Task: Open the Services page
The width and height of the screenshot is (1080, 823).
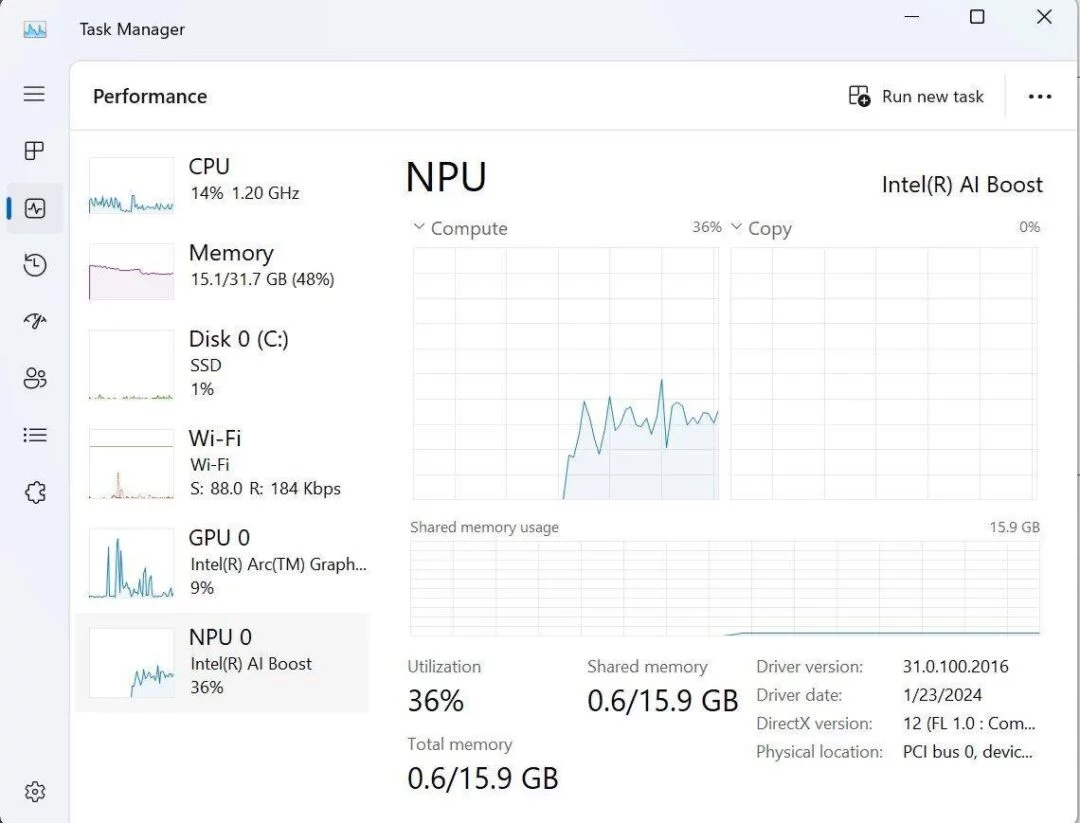Action: [x=33, y=492]
